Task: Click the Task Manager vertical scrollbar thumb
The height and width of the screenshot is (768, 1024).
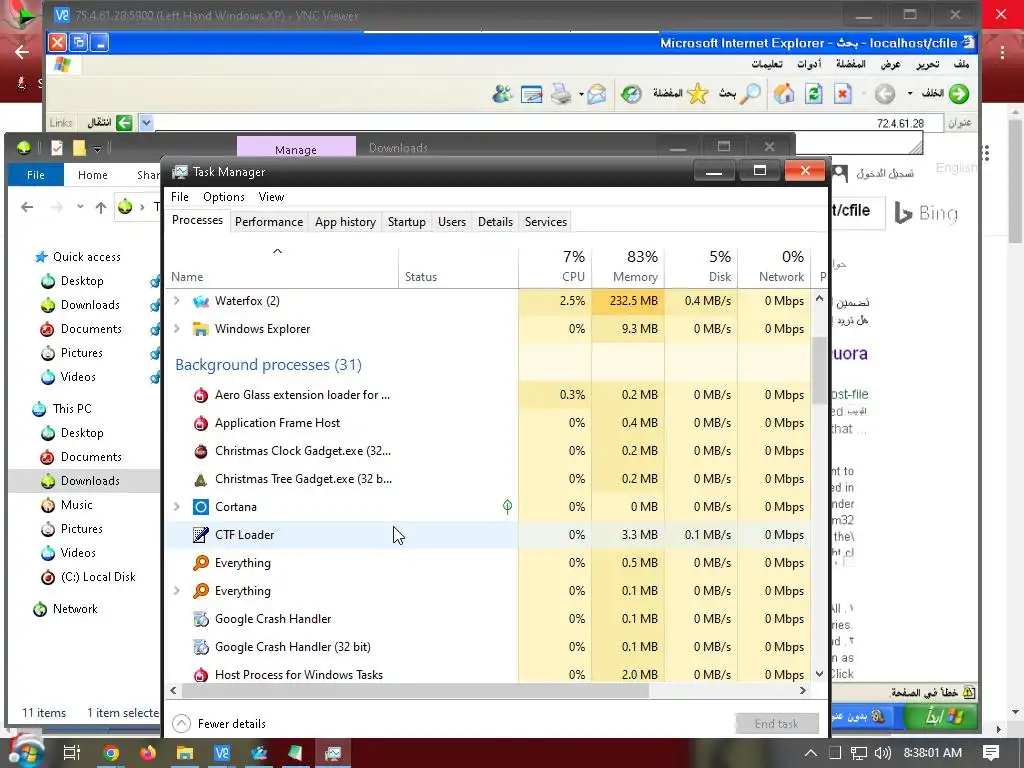Action: point(819,370)
